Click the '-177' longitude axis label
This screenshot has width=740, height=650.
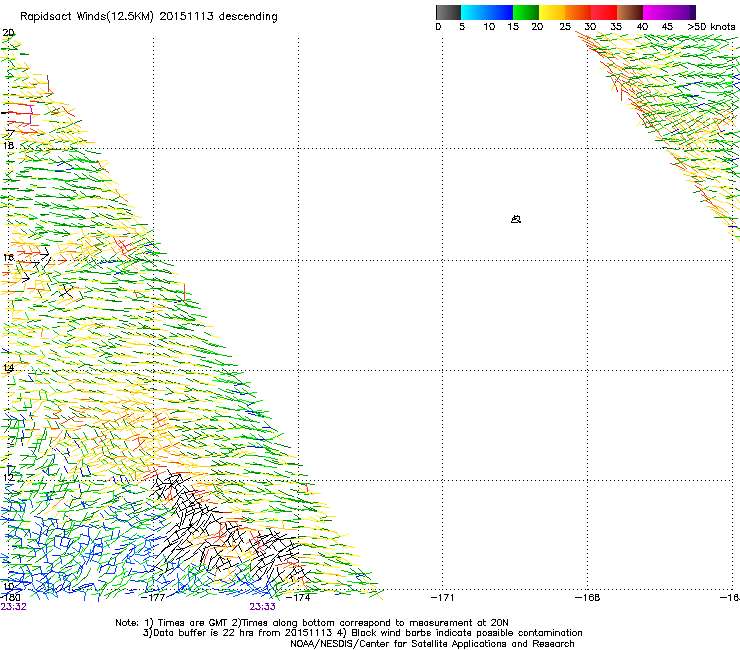(x=153, y=598)
